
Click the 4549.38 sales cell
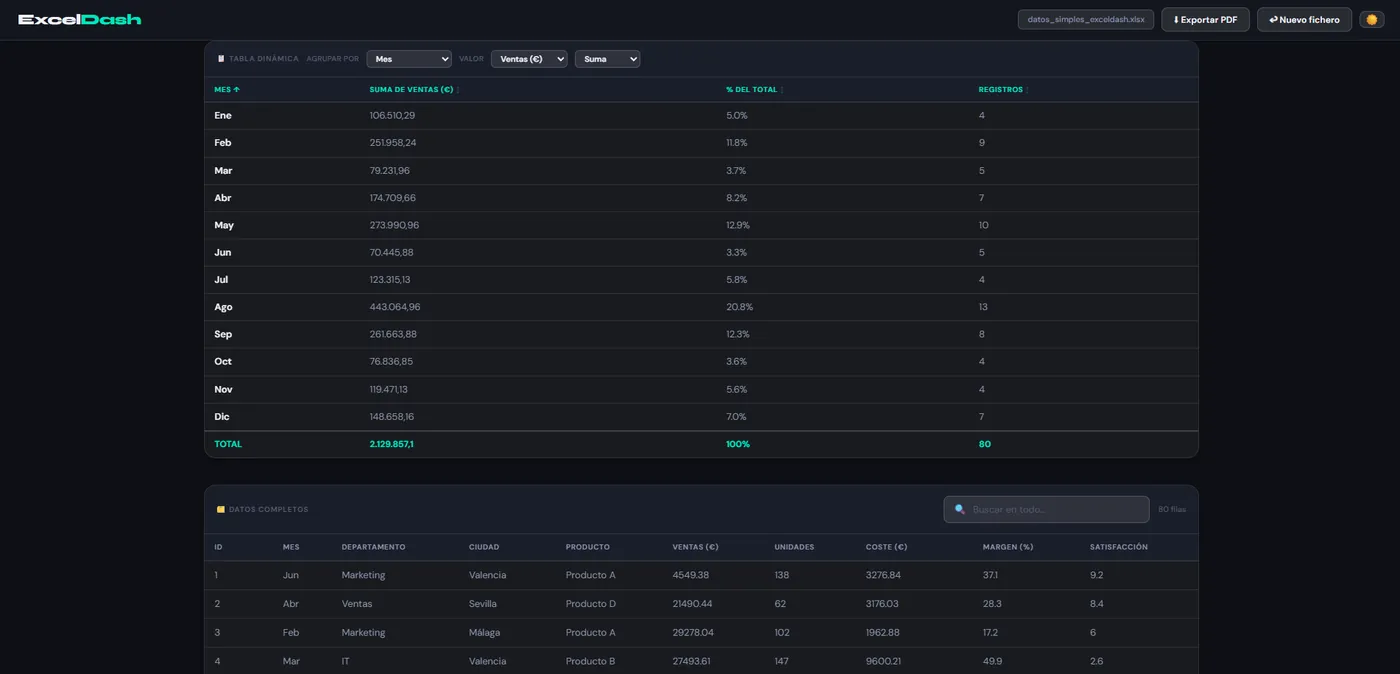pyautogui.click(x=691, y=575)
